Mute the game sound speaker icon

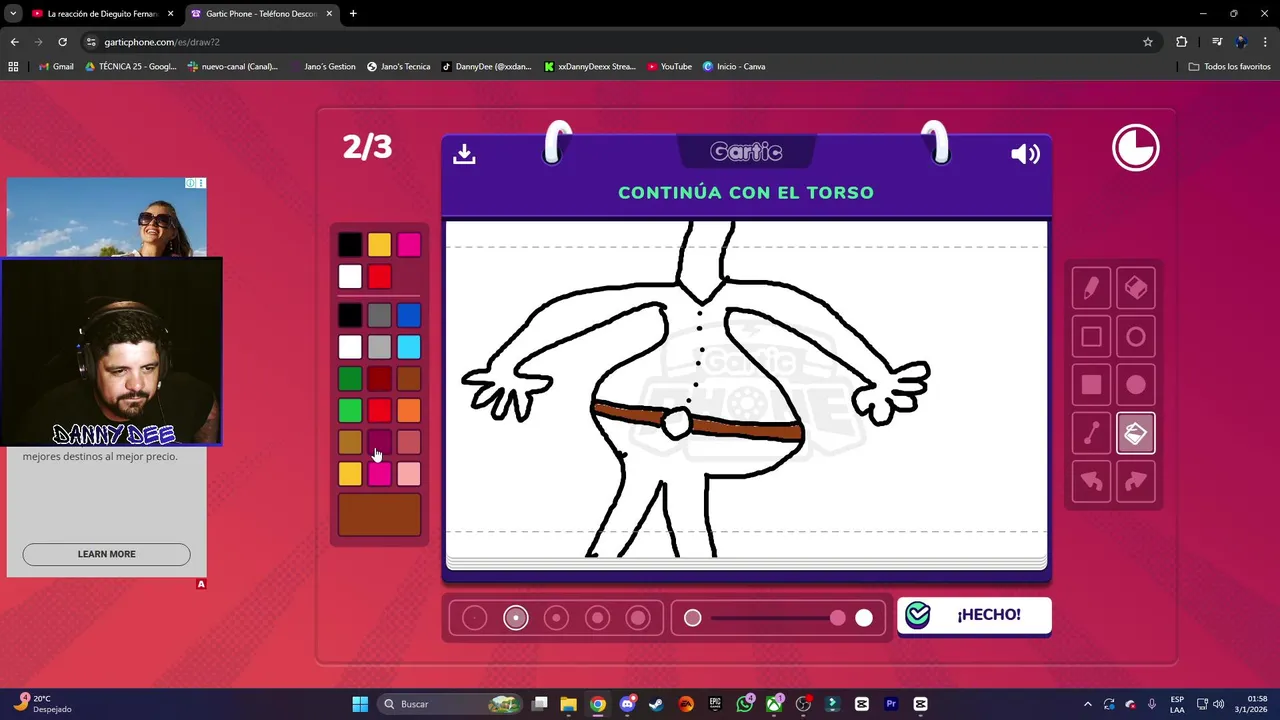tap(1025, 154)
